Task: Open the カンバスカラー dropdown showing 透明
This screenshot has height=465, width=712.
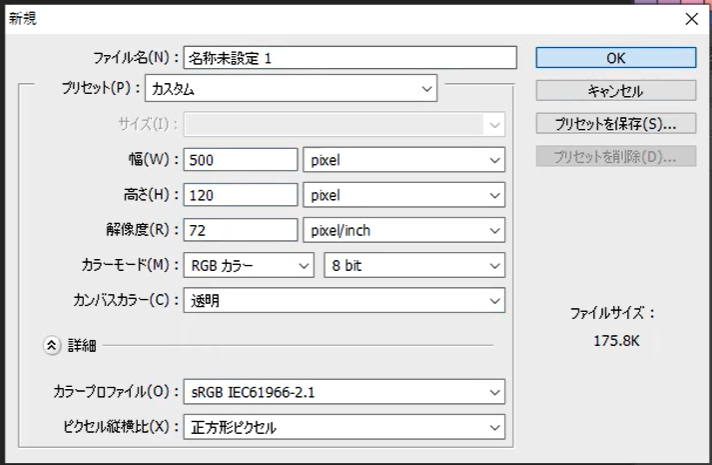Action: coord(343,300)
